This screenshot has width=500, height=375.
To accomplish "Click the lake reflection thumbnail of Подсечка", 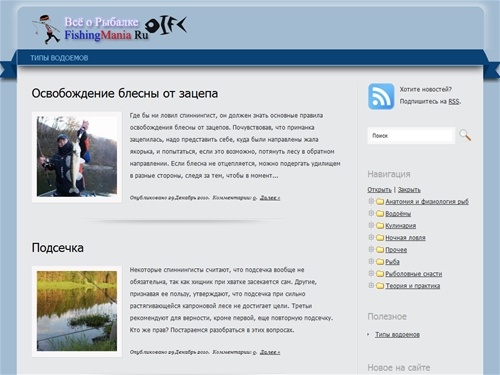I will [77, 311].
